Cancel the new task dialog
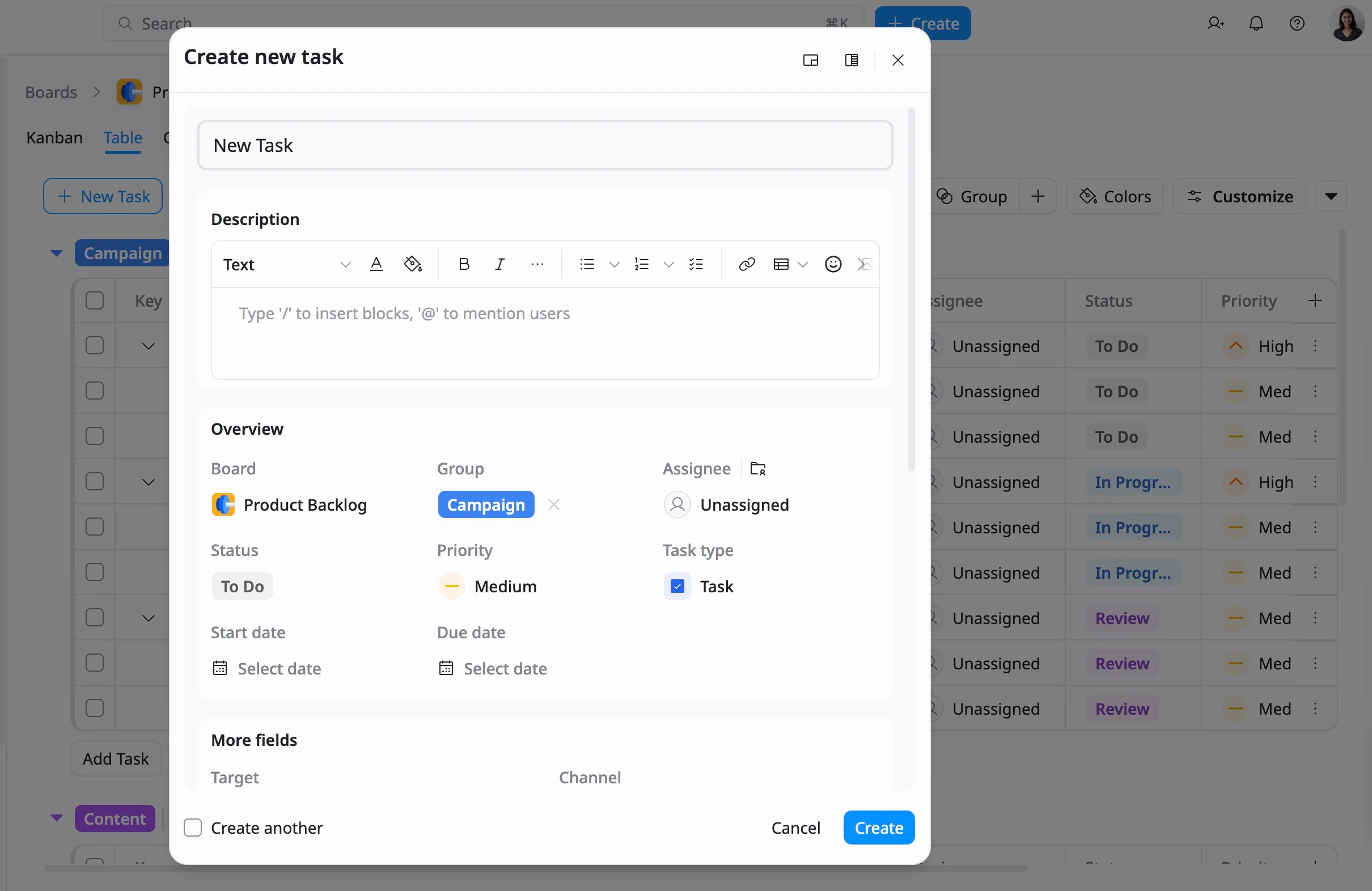This screenshot has height=891, width=1372. point(795,828)
